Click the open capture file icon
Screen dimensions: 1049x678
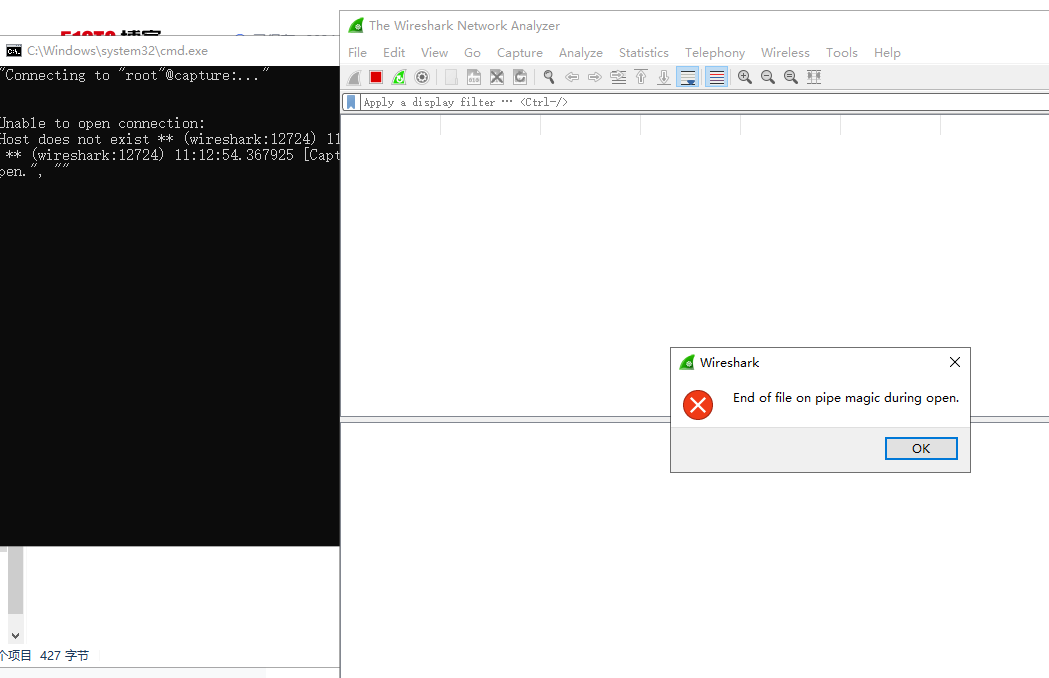pos(452,78)
